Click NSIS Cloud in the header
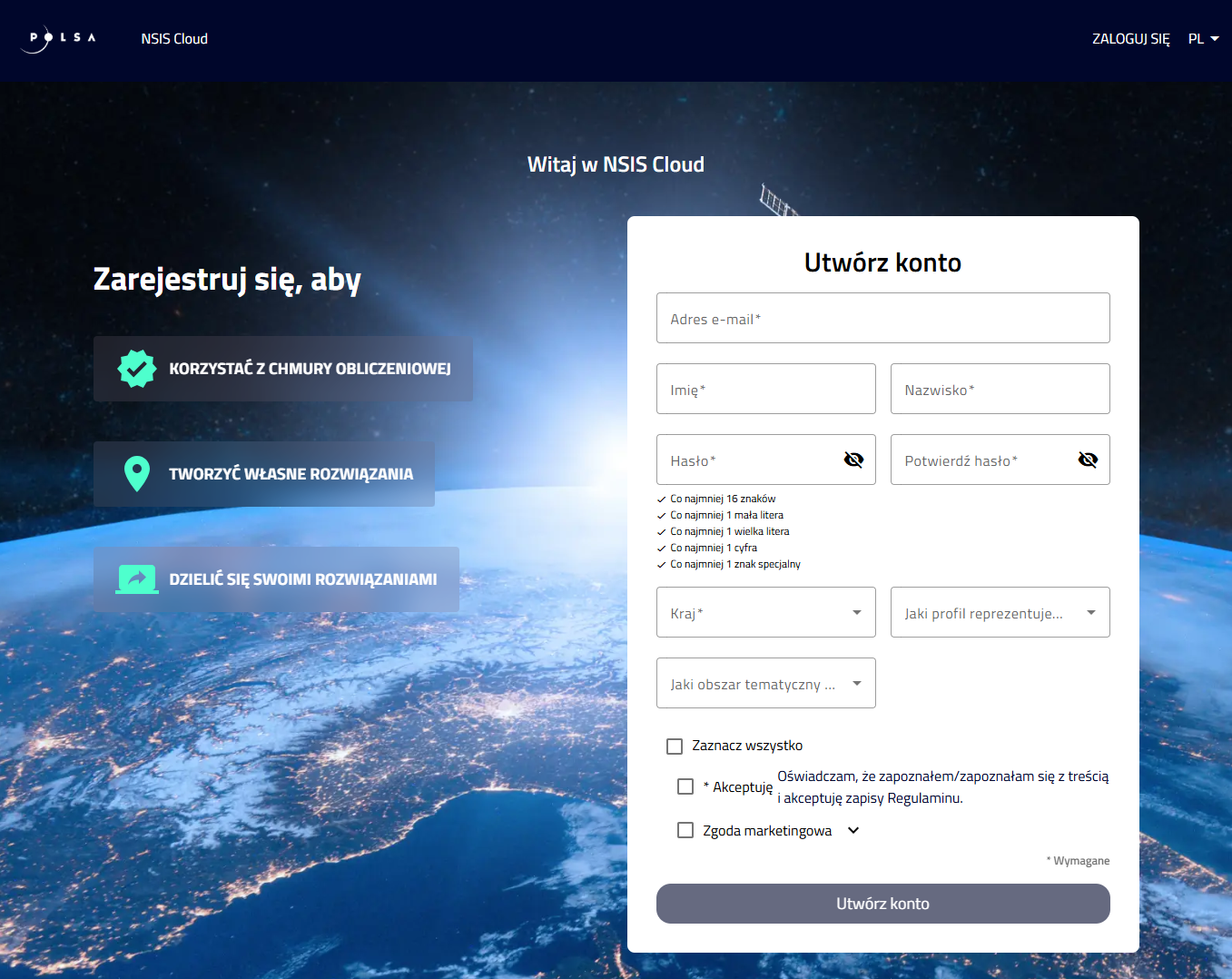Image resolution: width=1232 pixels, height=979 pixels. point(174,39)
